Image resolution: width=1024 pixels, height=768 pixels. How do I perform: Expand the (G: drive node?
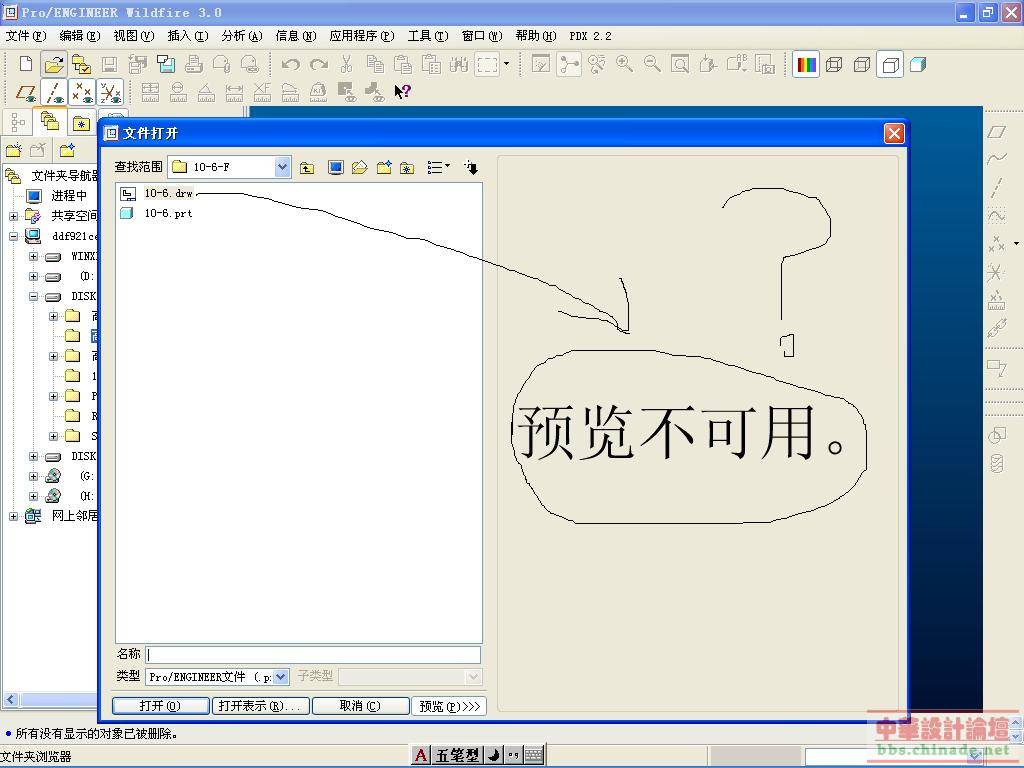[33, 476]
